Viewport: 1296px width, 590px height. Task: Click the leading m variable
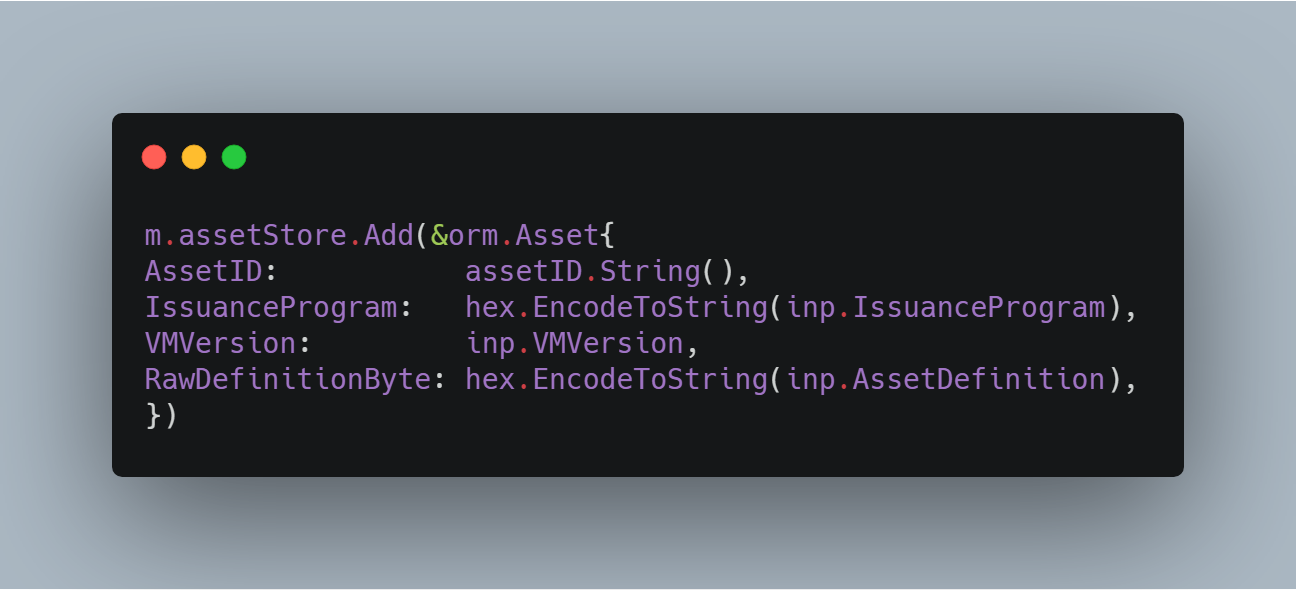tap(153, 238)
